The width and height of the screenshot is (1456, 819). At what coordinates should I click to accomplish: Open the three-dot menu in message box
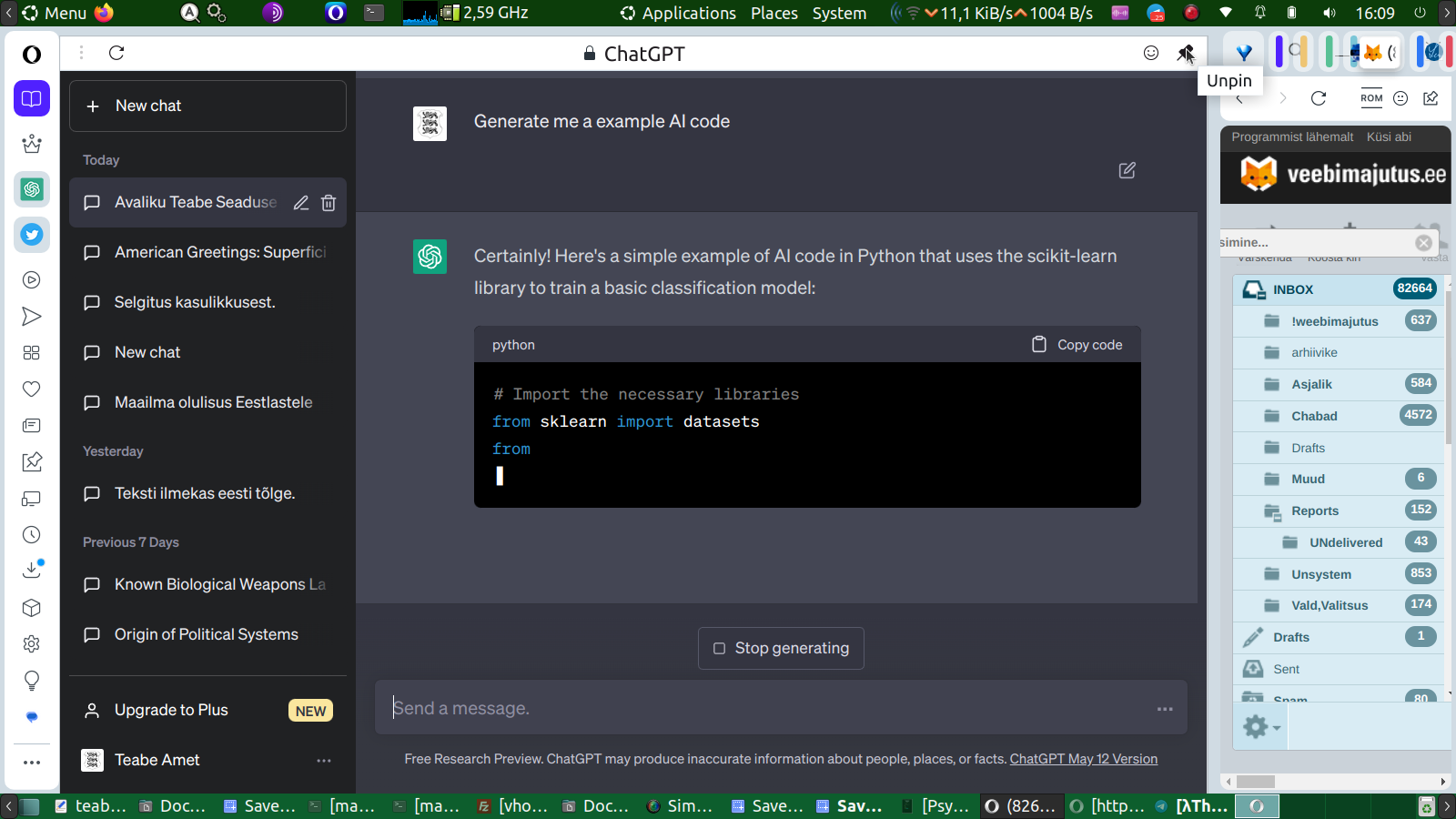[1165, 709]
